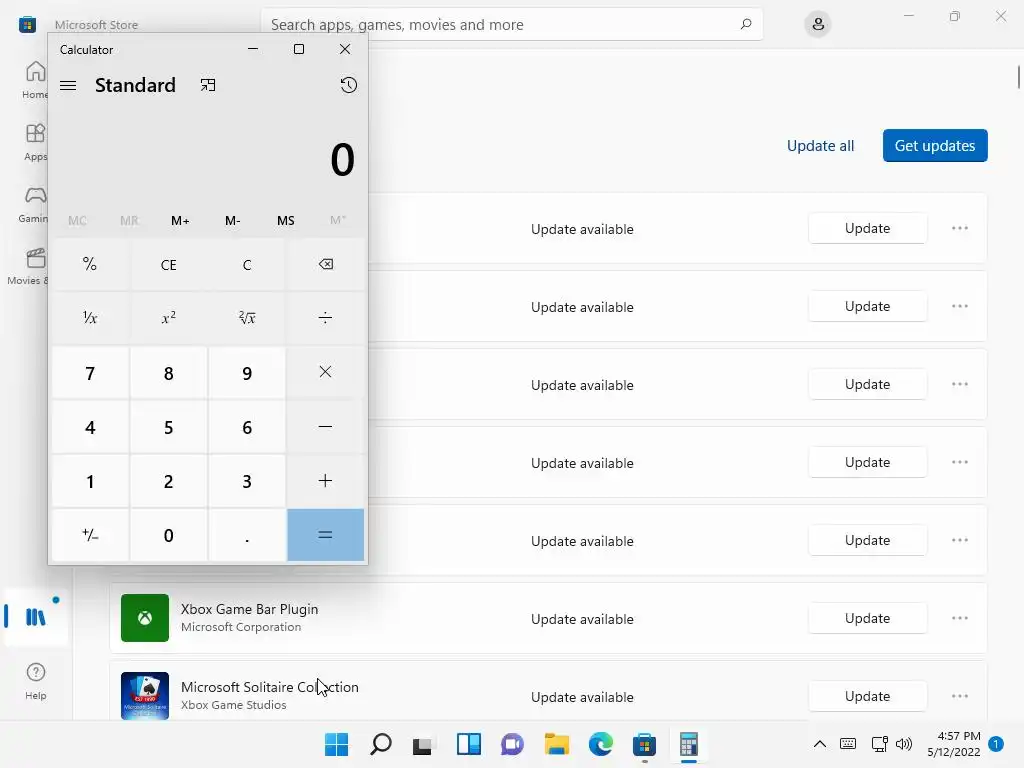1024x768 pixels.
Task: Open Calculator history panel
Action: (349, 85)
